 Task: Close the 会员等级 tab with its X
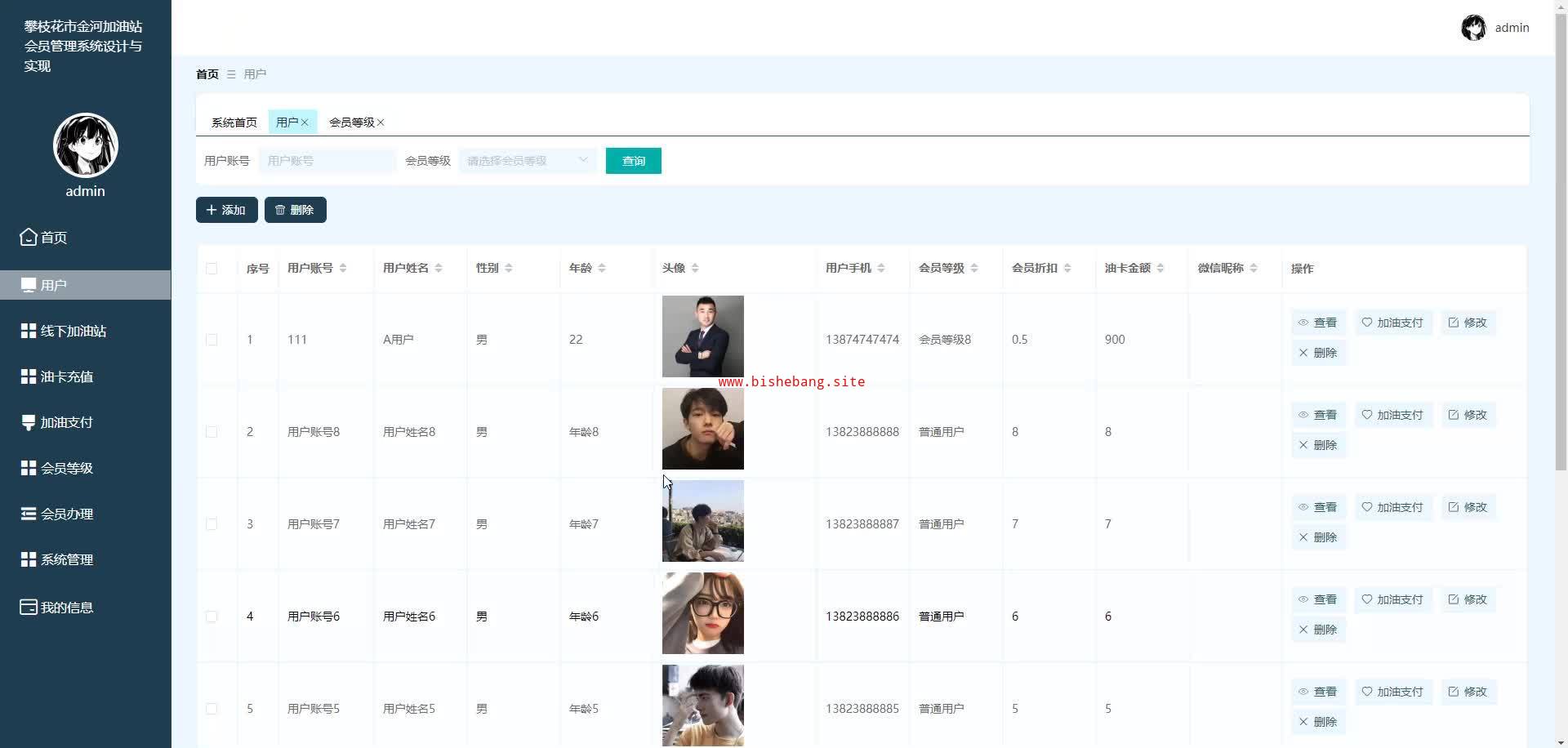click(x=381, y=122)
